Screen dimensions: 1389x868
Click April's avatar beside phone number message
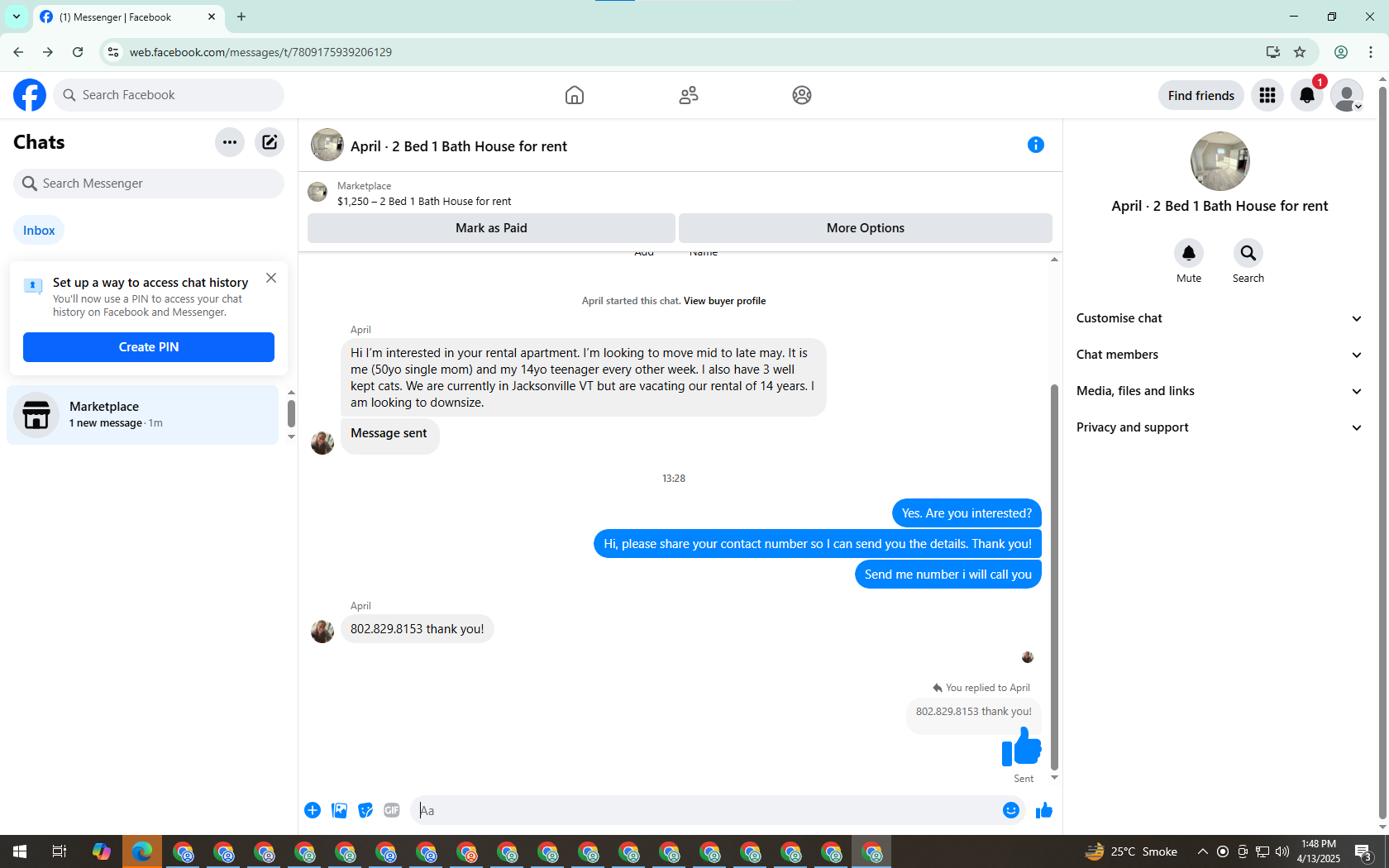point(322,632)
